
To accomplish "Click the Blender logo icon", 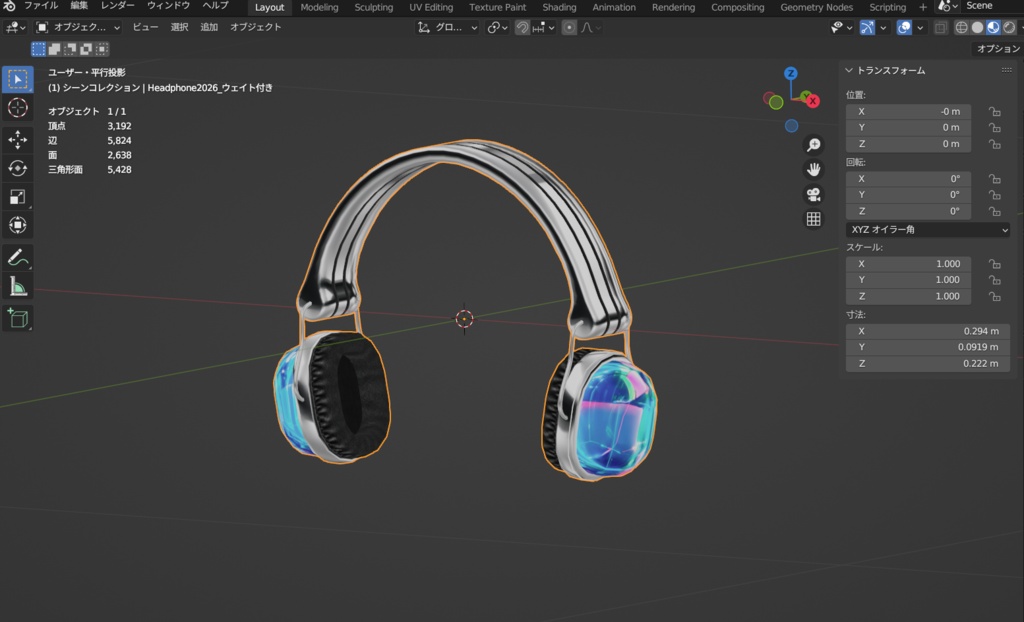I will (9, 6).
